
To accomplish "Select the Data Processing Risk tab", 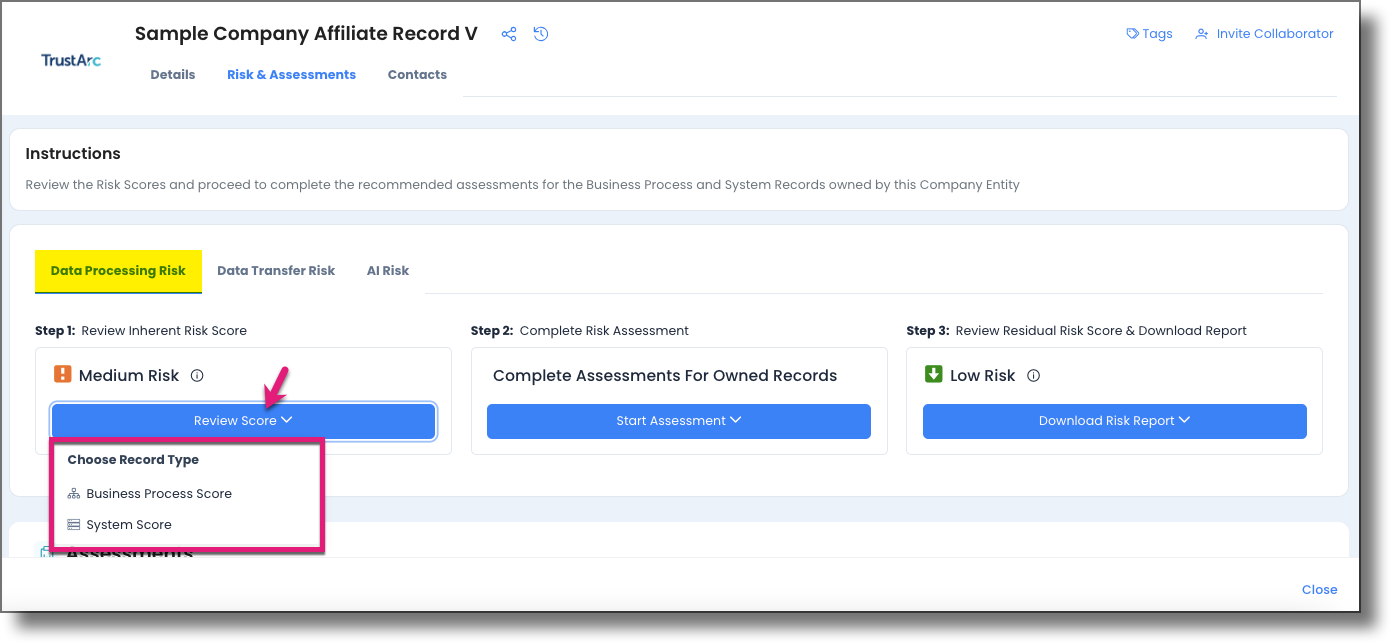I will coord(118,271).
